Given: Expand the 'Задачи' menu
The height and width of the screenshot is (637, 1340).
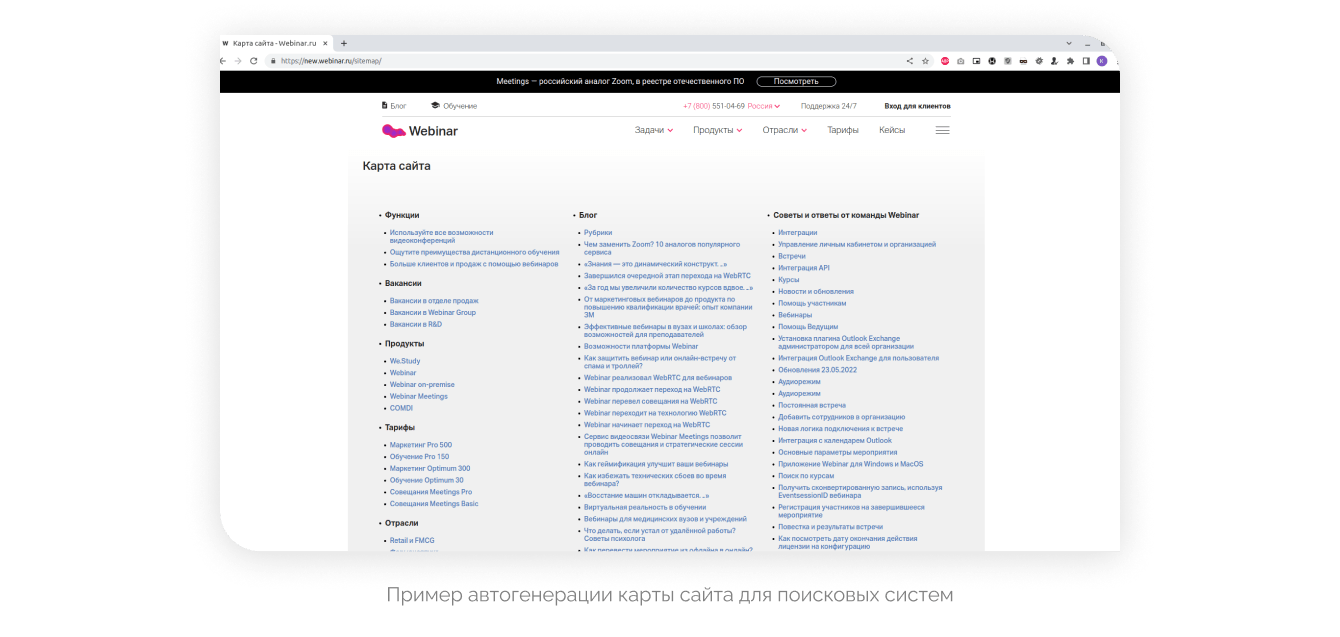Looking at the screenshot, I should click(x=654, y=130).
